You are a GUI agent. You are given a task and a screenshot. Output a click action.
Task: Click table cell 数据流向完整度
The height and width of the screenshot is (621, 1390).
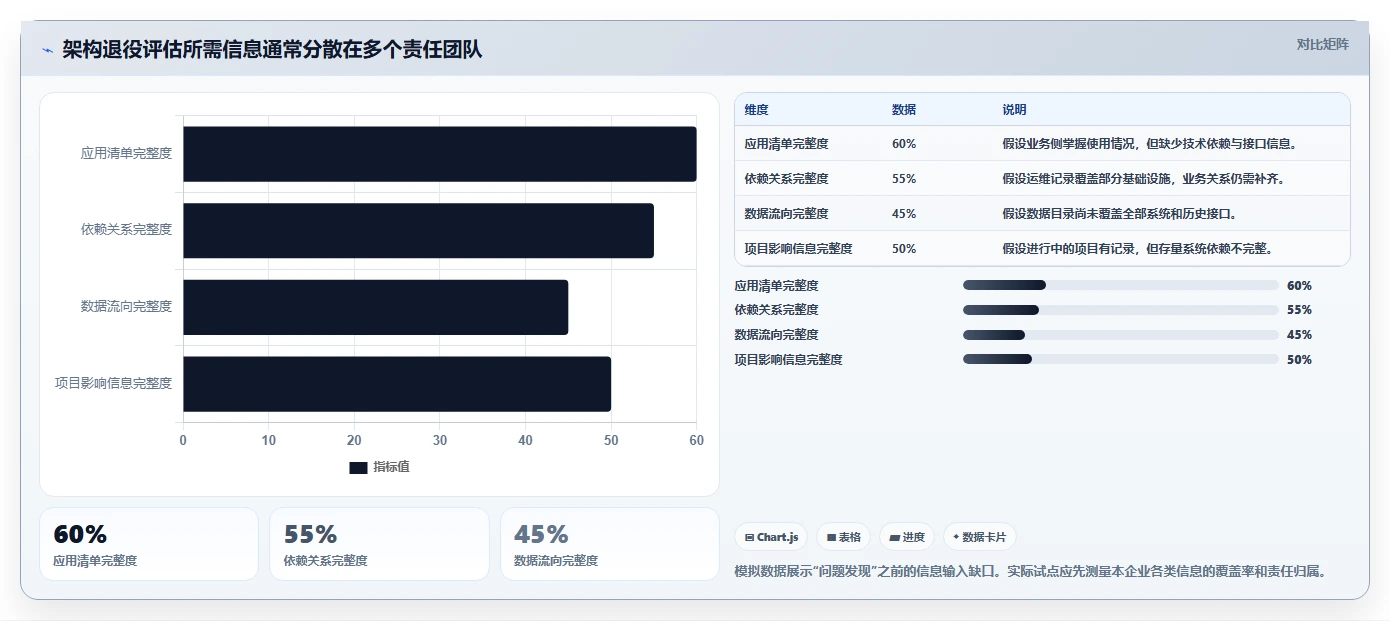tap(786, 214)
